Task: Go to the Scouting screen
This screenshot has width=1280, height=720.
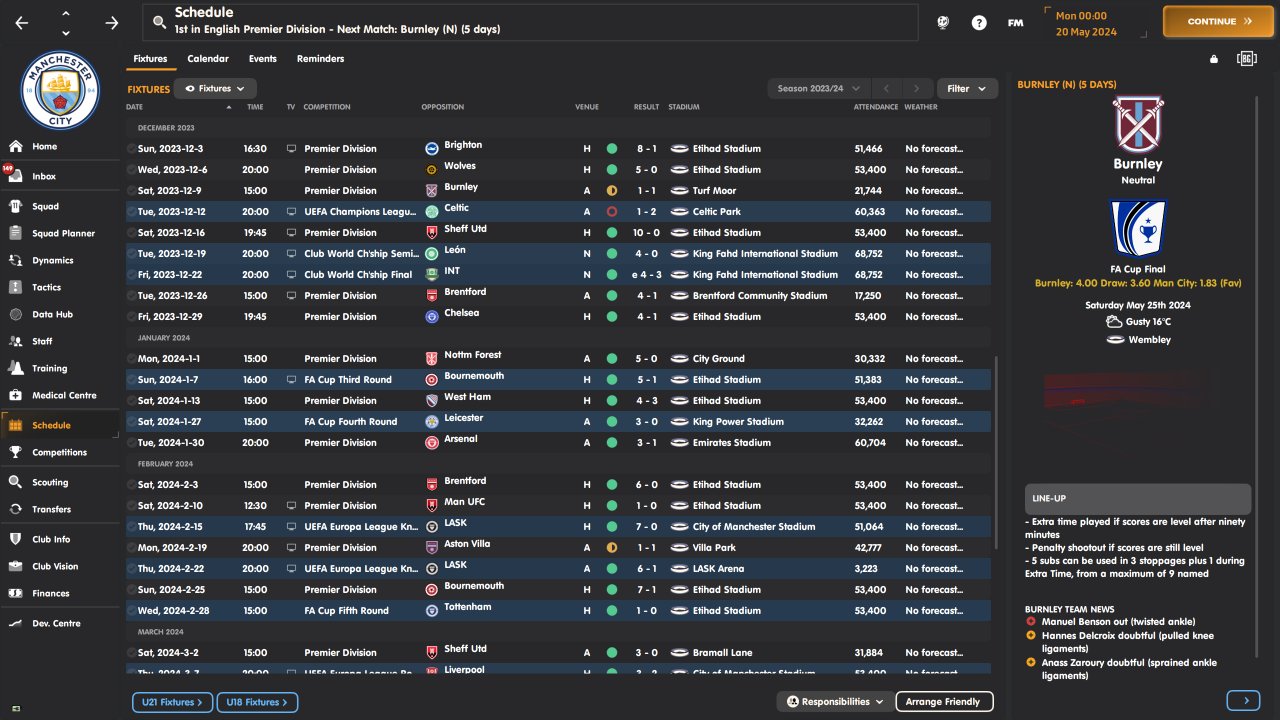Action: coord(50,483)
